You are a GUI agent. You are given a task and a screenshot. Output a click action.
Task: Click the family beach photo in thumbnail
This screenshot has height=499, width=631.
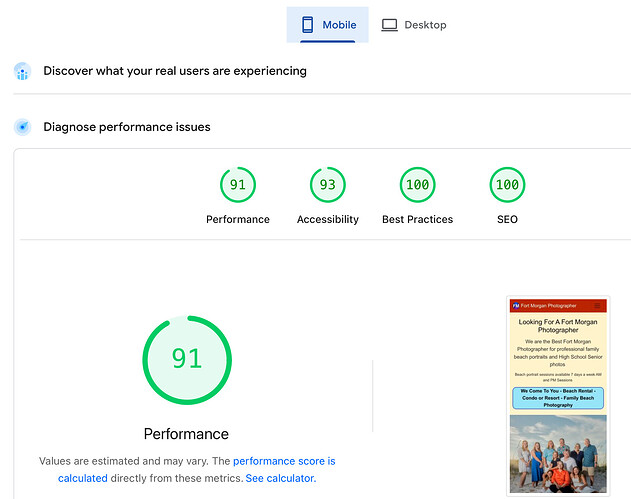[x=558, y=454]
